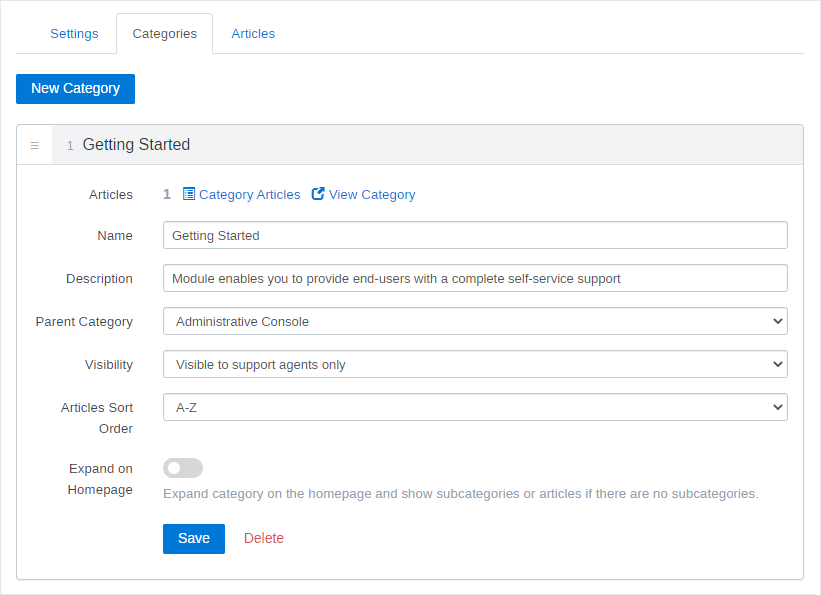Viewport: 821px width, 595px height.
Task: Delete the Getting Started category
Action: tap(263, 538)
